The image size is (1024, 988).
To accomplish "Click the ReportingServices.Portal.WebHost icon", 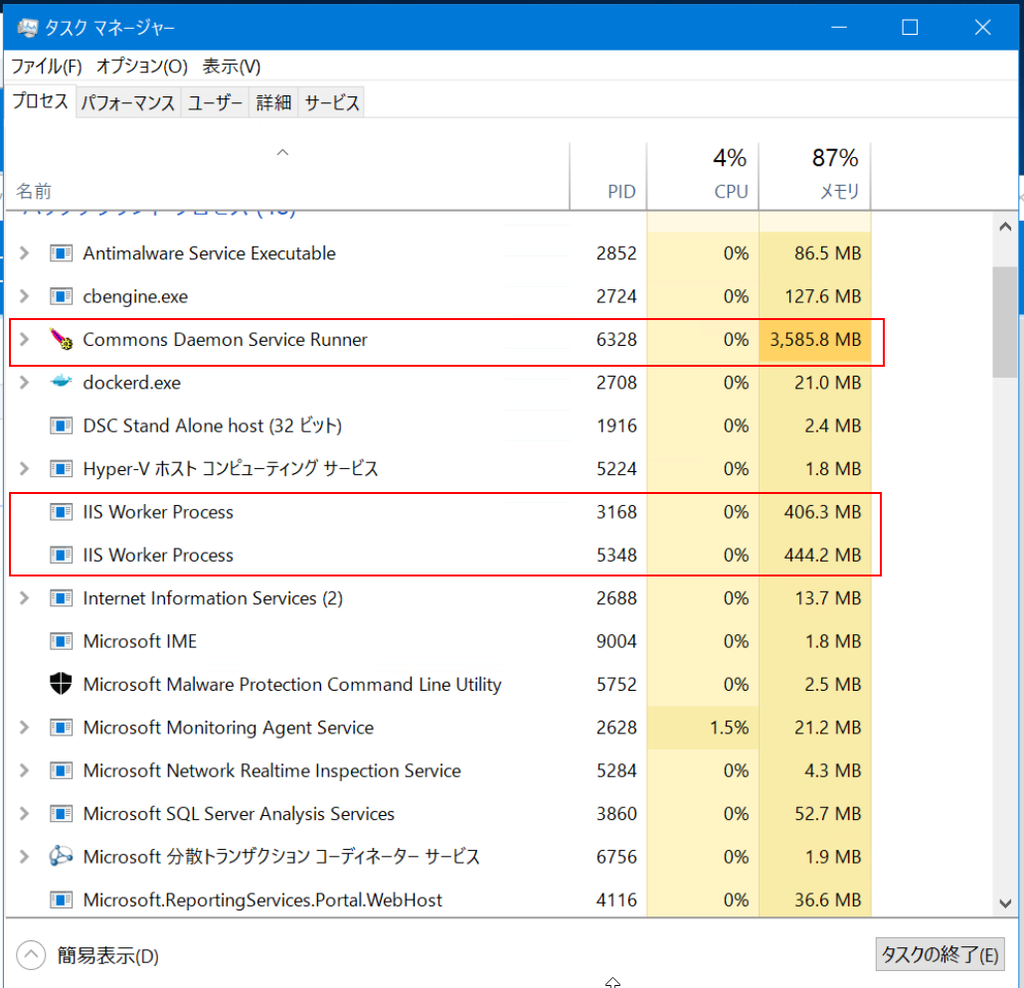I will [x=61, y=899].
